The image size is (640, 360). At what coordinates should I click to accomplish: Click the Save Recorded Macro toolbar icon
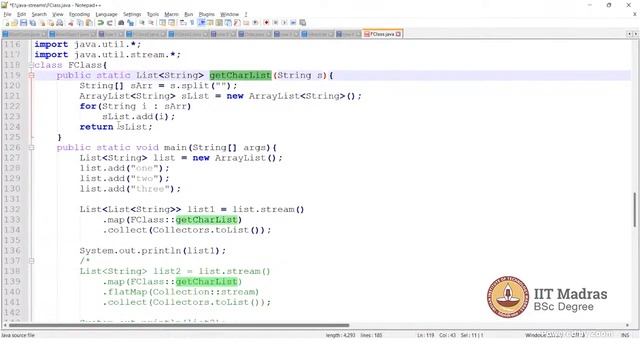pyautogui.click(x=302, y=22)
